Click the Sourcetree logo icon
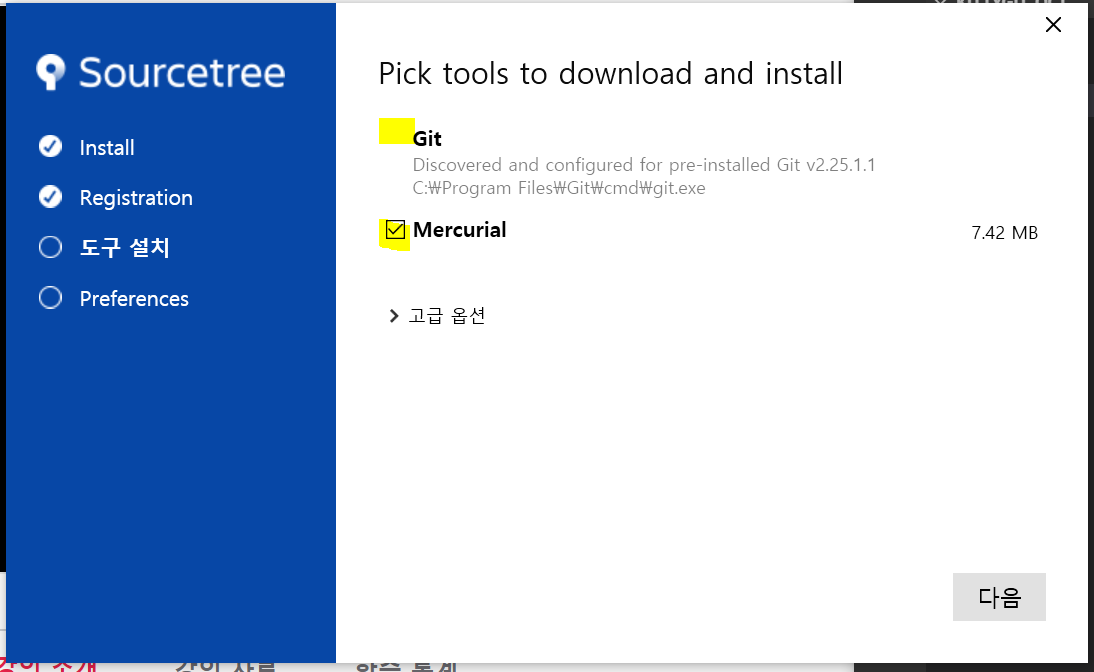The width and height of the screenshot is (1094, 672). pos(51,72)
